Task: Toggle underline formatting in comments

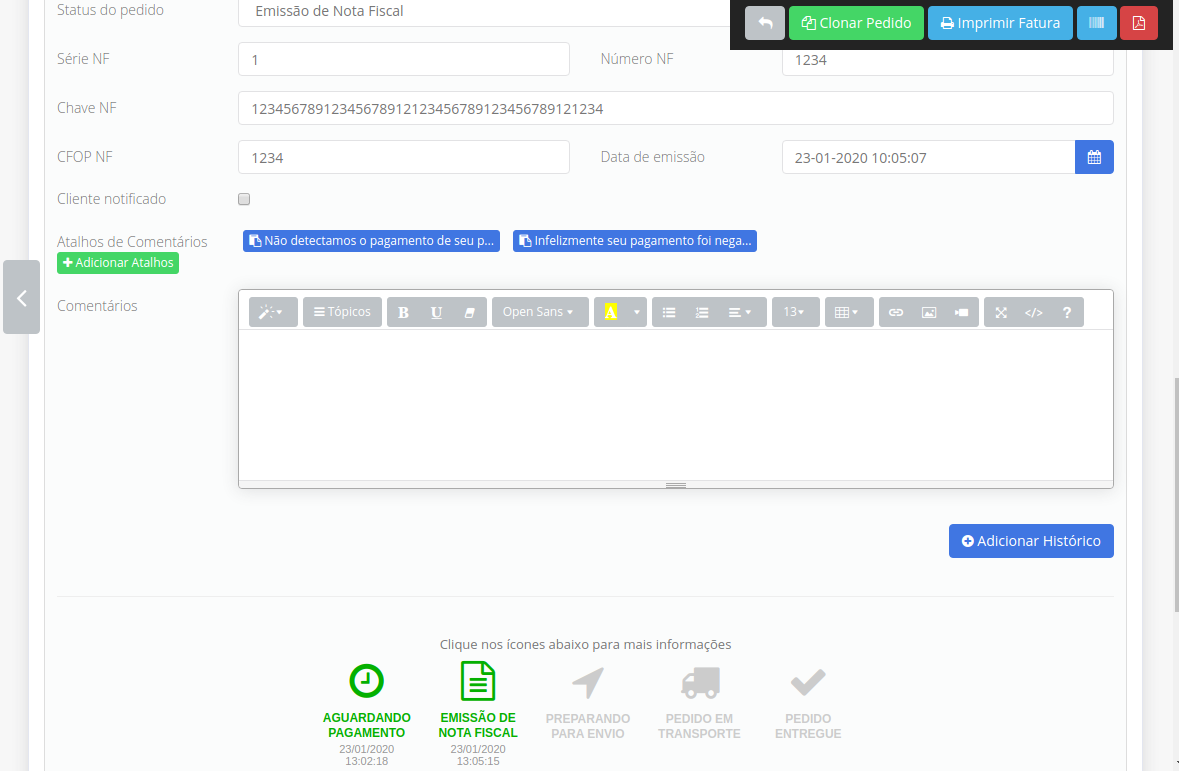Action: pyautogui.click(x=436, y=312)
